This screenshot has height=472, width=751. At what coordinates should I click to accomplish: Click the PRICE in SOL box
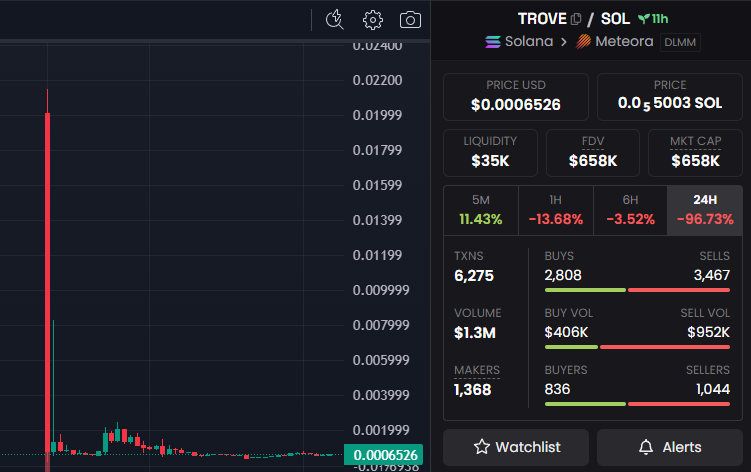click(670, 96)
